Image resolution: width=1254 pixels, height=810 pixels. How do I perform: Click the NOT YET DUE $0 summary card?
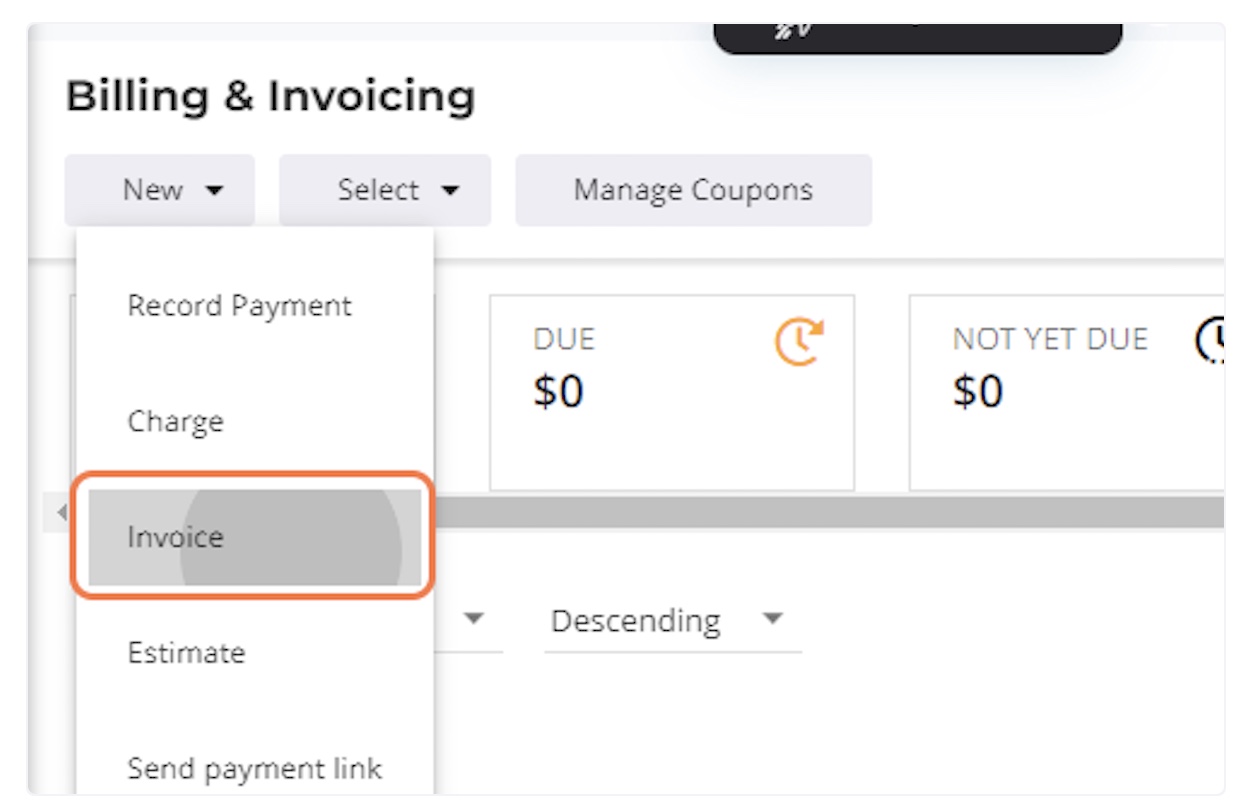[x=1067, y=393]
